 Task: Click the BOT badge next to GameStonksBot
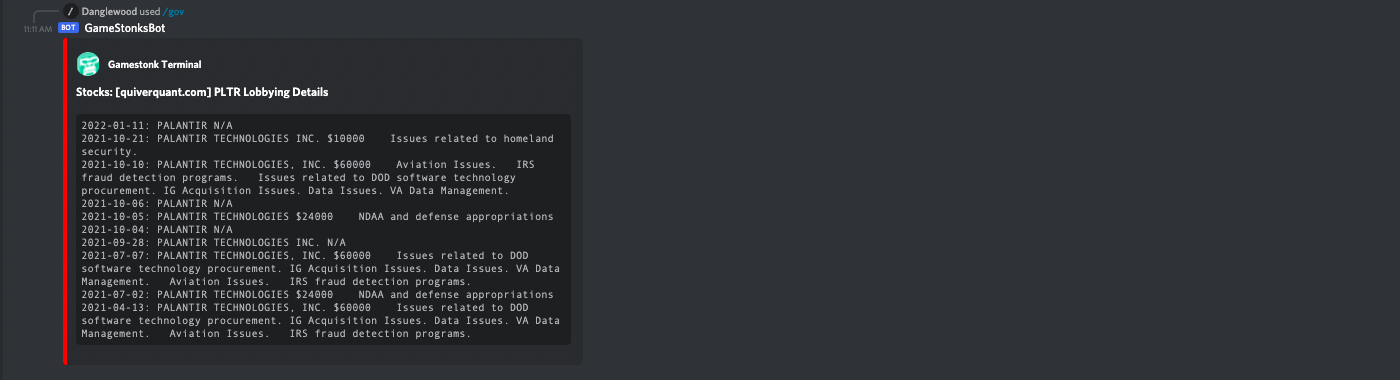point(68,28)
